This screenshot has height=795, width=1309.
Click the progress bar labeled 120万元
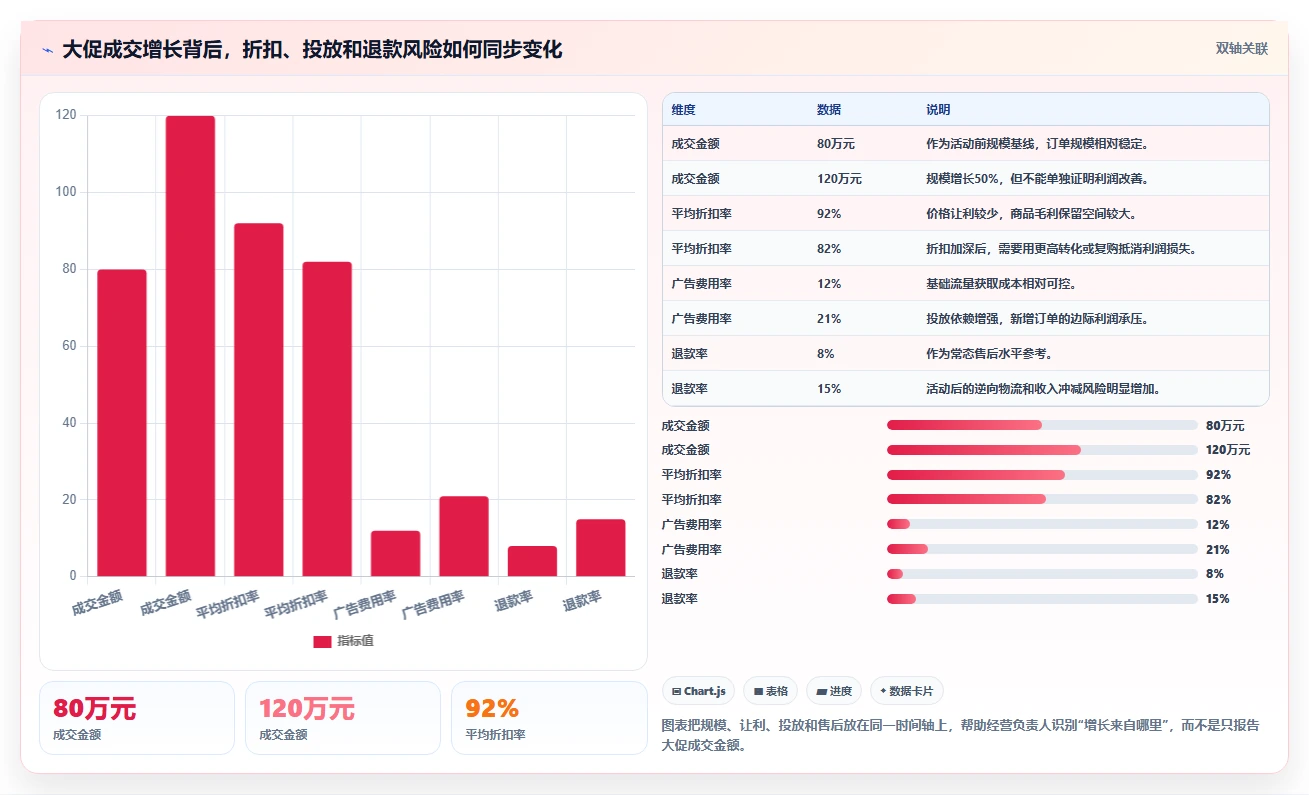[x=1042, y=450]
